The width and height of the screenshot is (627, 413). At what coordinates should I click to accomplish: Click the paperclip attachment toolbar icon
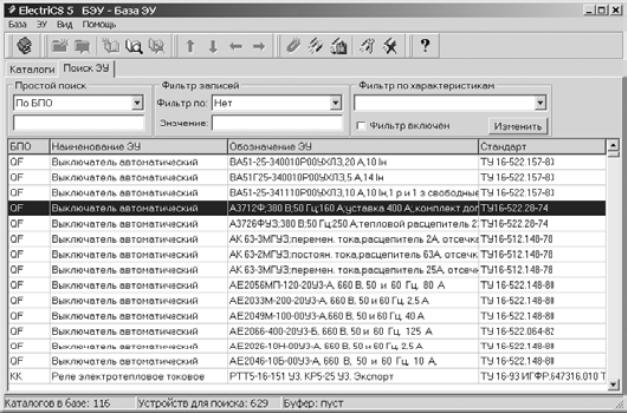point(293,46)
